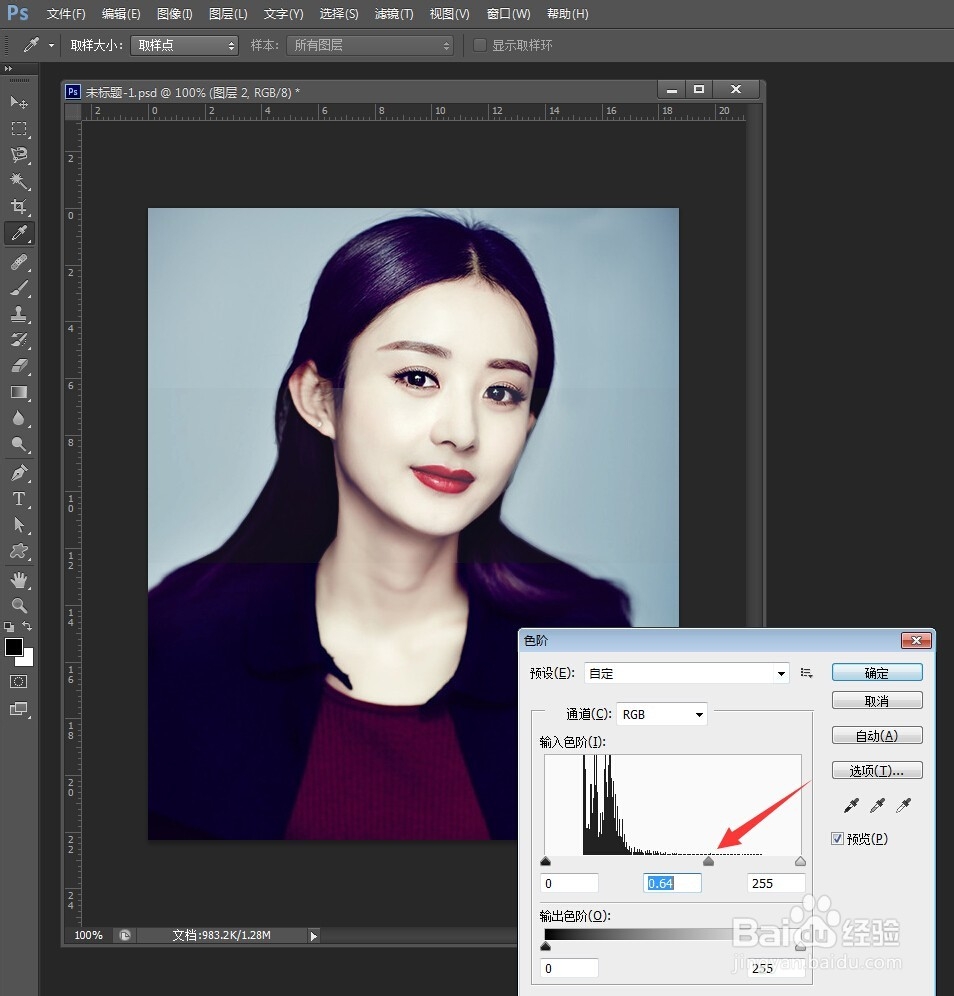Select the Type tool
This screenshot has height=996, width=954.
20,499
